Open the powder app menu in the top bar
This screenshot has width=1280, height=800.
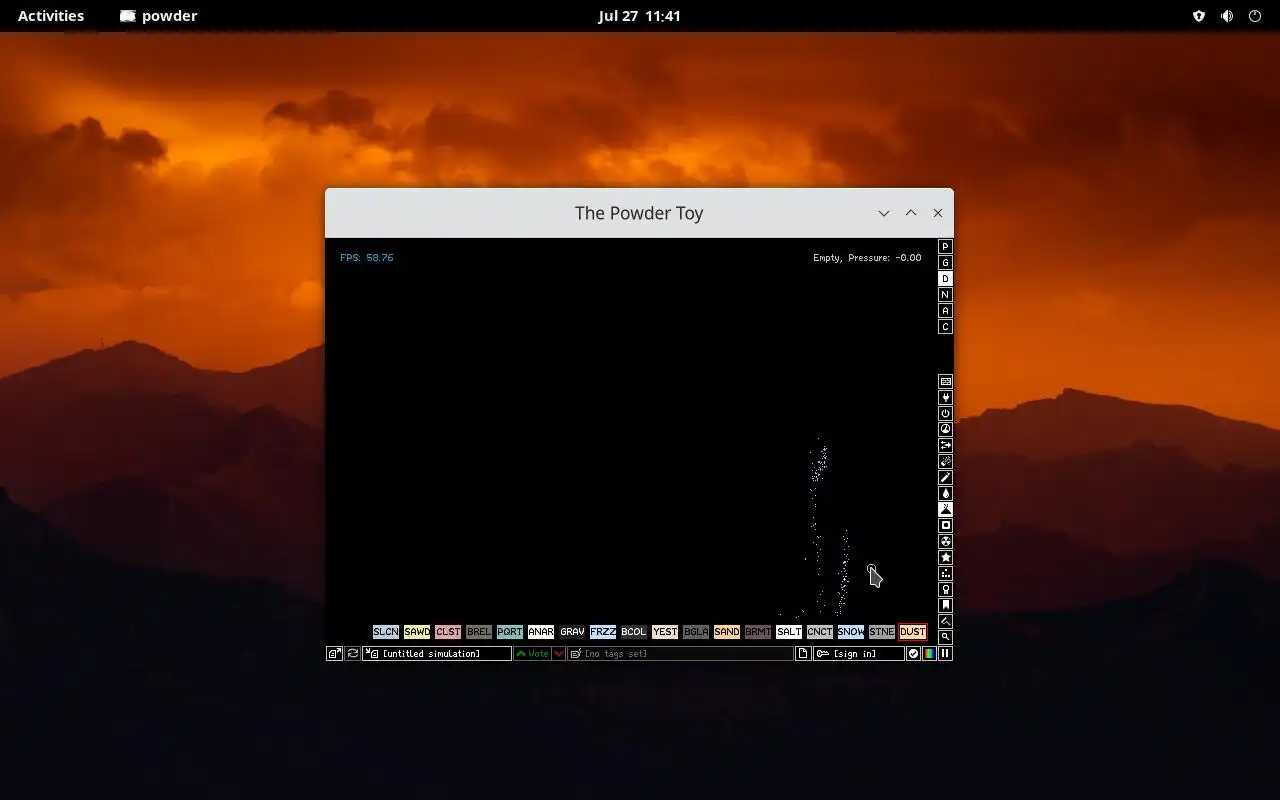[158, 16]
